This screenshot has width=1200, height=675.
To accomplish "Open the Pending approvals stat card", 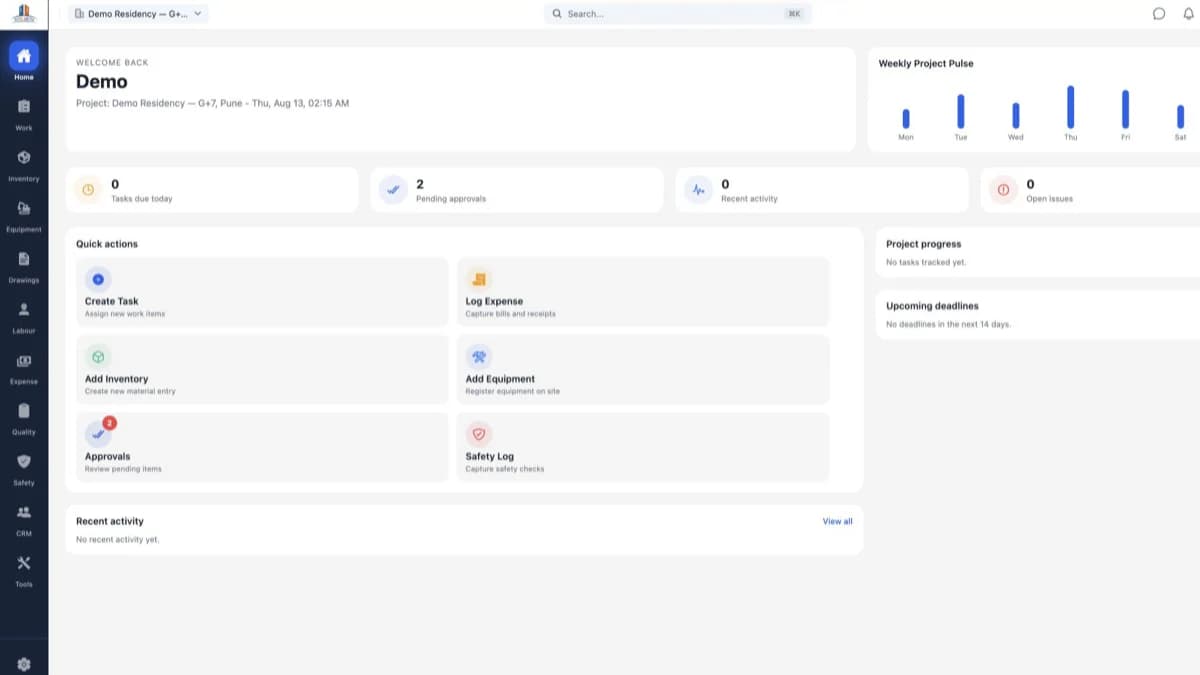I will pos(516,190).
